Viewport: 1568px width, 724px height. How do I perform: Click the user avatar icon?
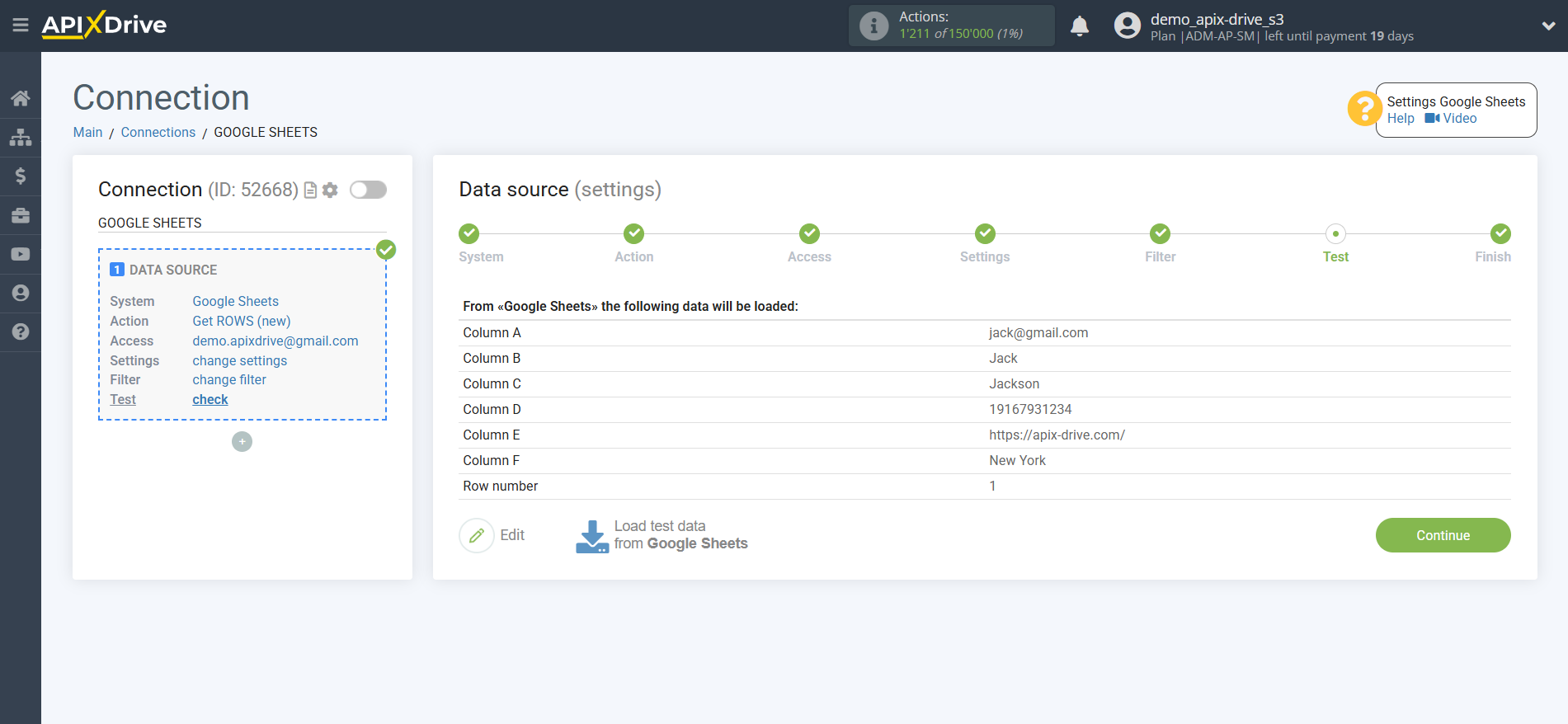1128,26
